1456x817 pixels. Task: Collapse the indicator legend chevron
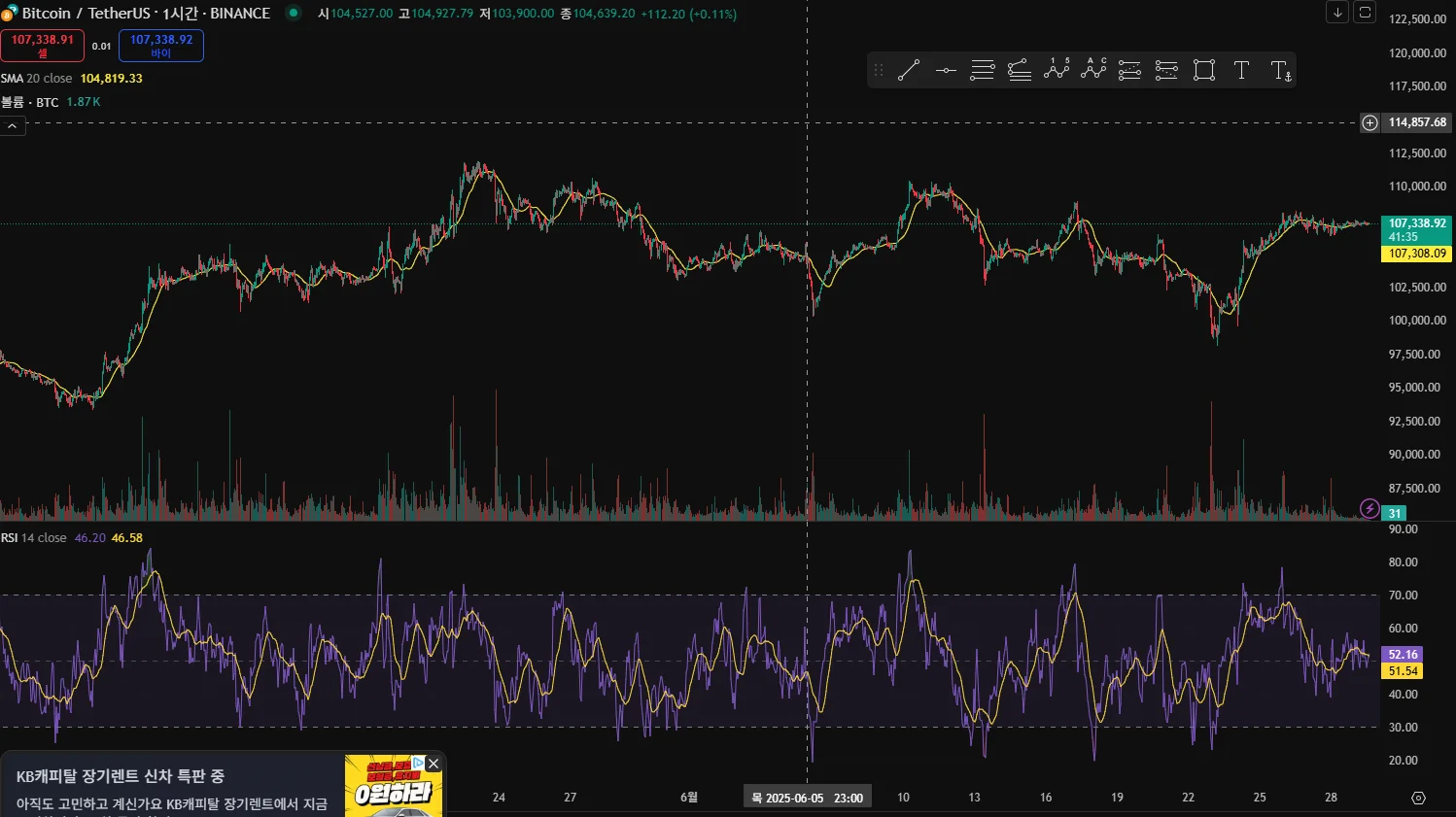click(13, 126)
